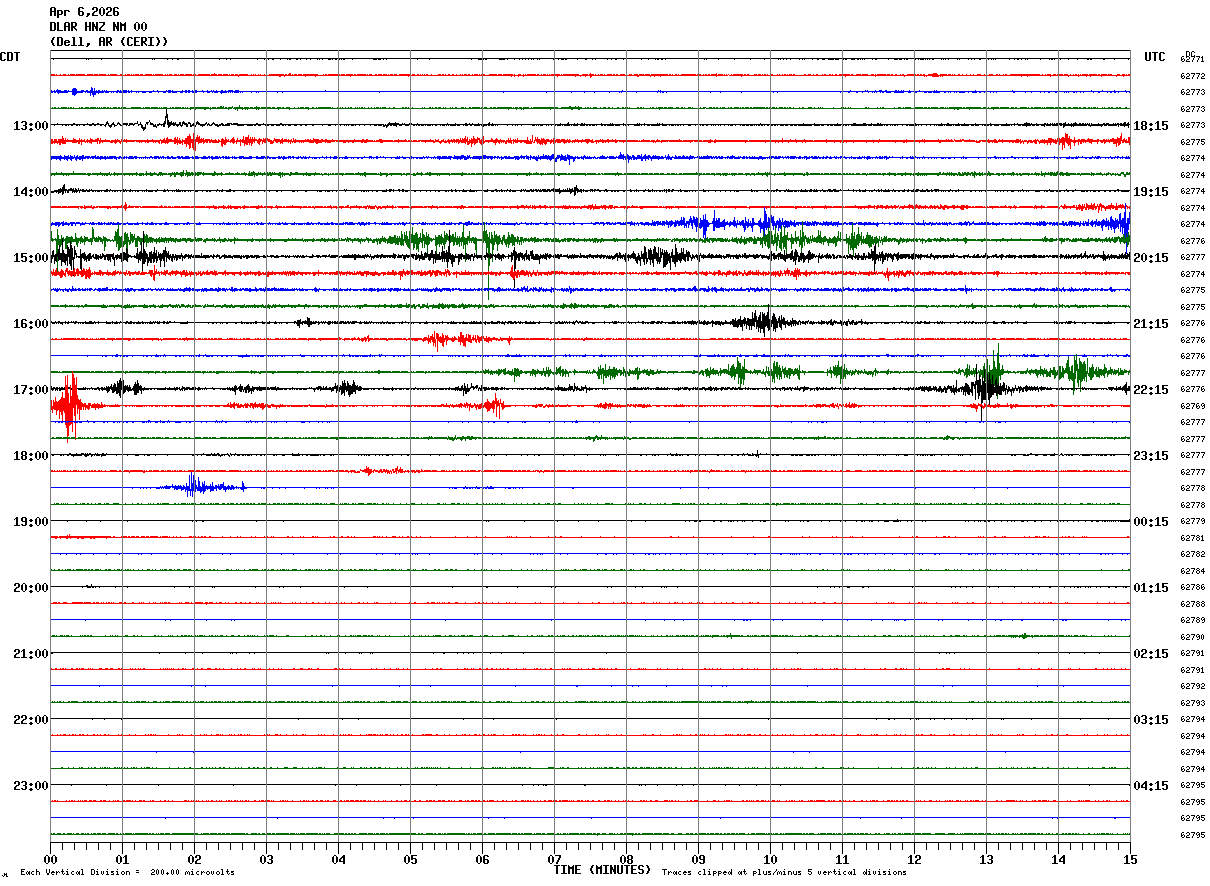Select DC value 62793

(x=1192, y=703)
